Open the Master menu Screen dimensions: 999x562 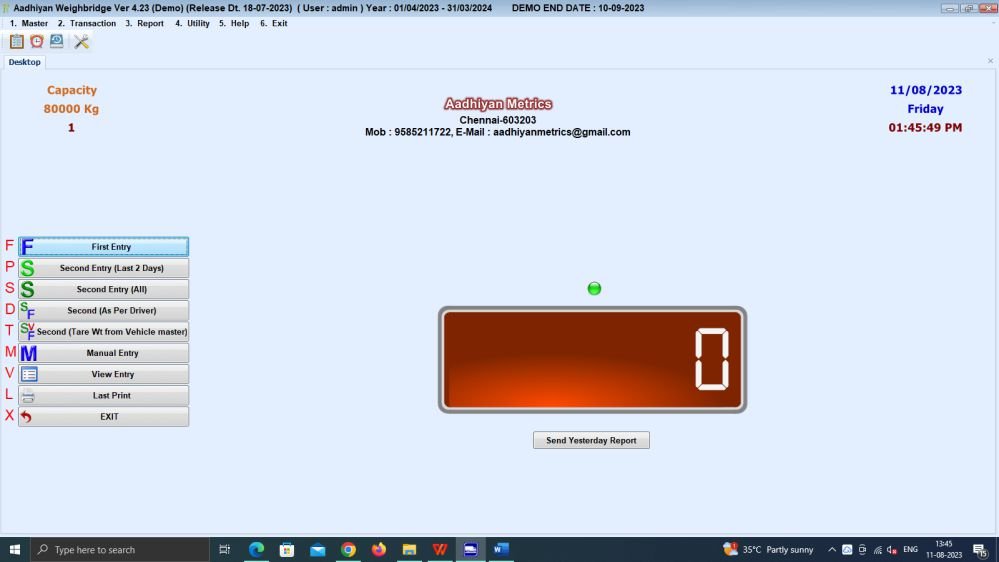point(29,23)
